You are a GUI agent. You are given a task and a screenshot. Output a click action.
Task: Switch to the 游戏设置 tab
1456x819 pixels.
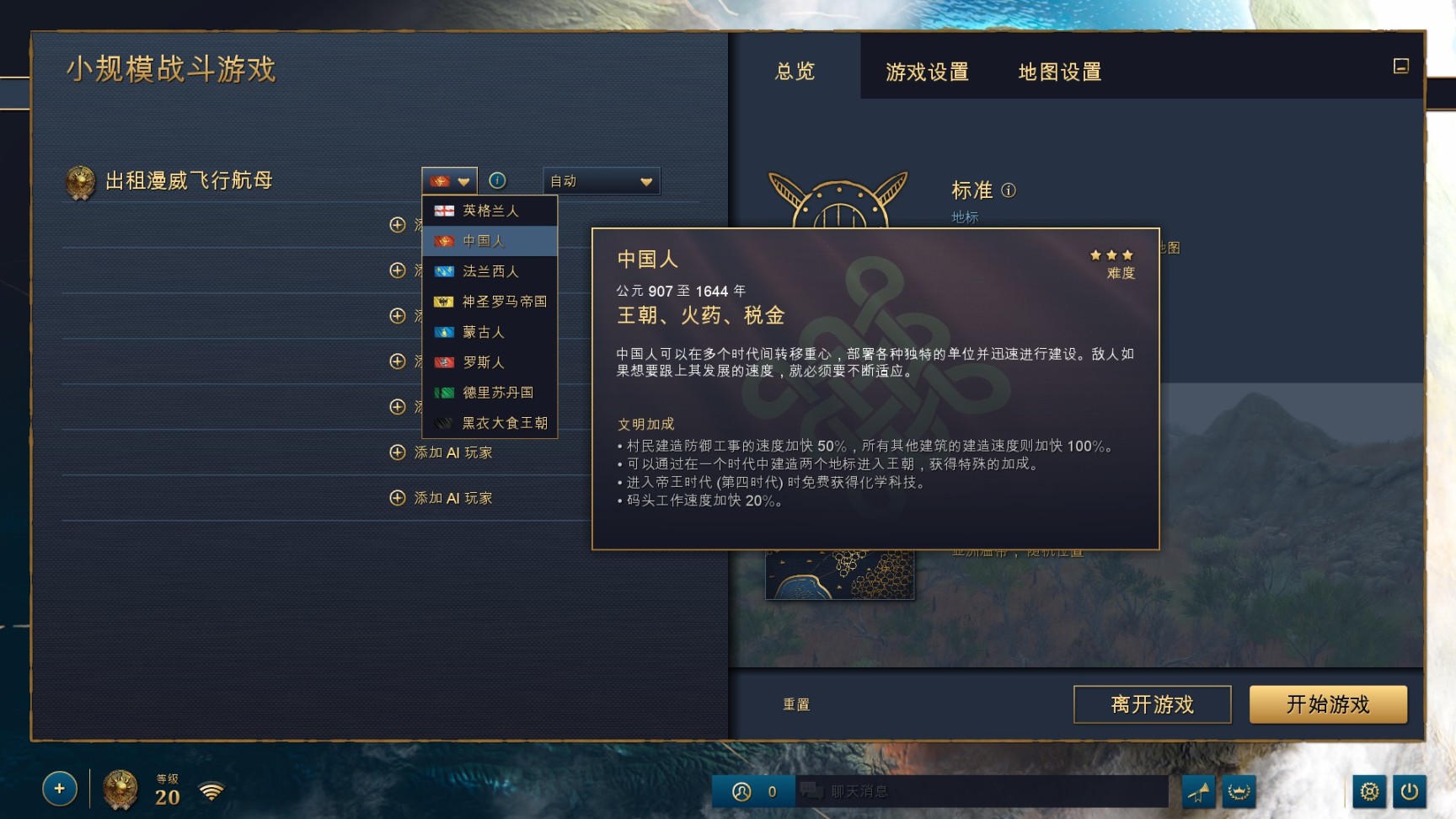coord(927,72)
